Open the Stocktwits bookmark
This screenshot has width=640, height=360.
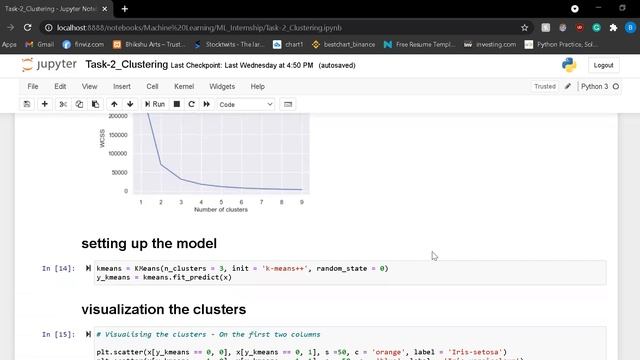tap(229, 44)
